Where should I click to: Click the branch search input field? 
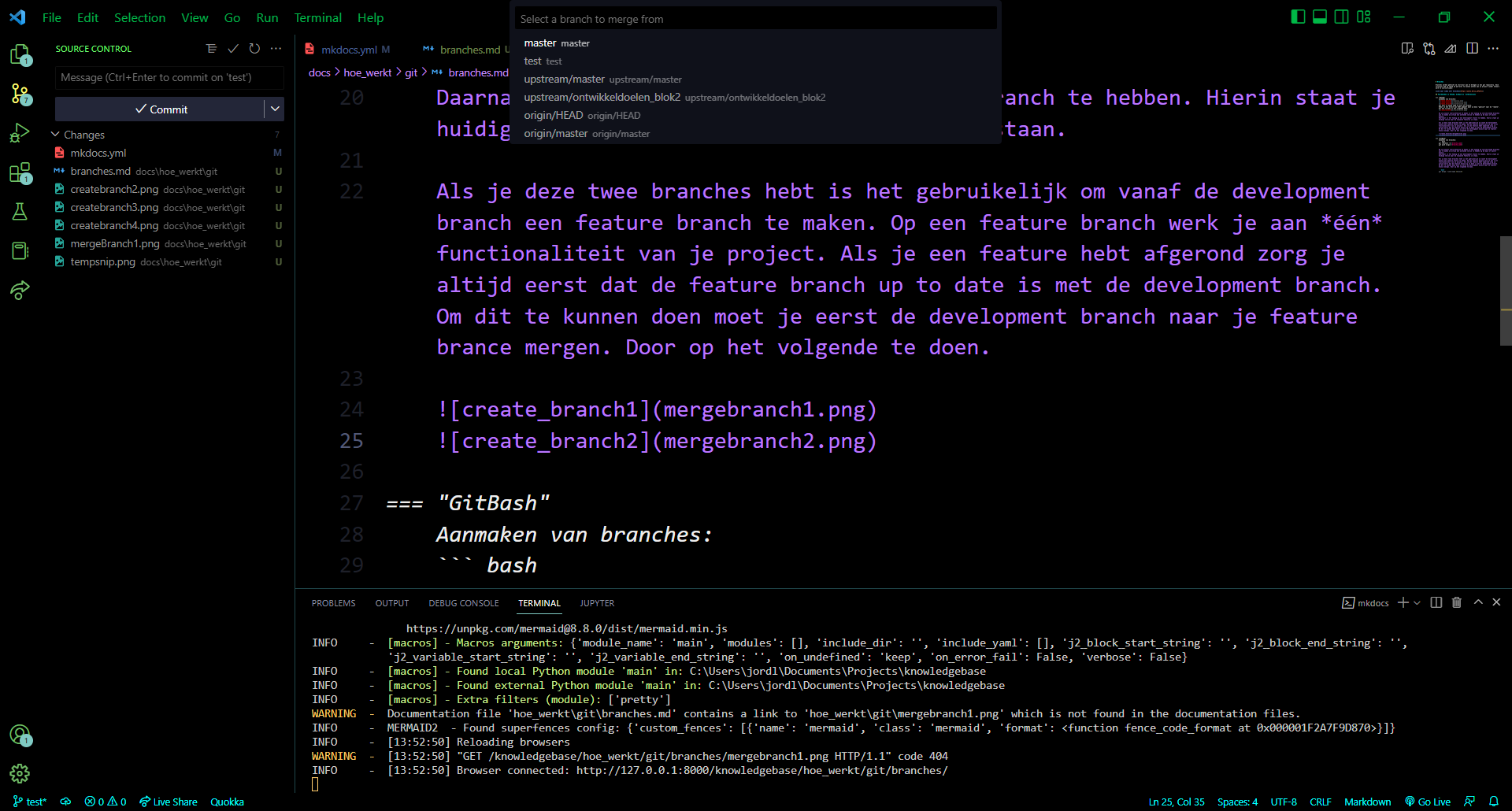point(755,19)
